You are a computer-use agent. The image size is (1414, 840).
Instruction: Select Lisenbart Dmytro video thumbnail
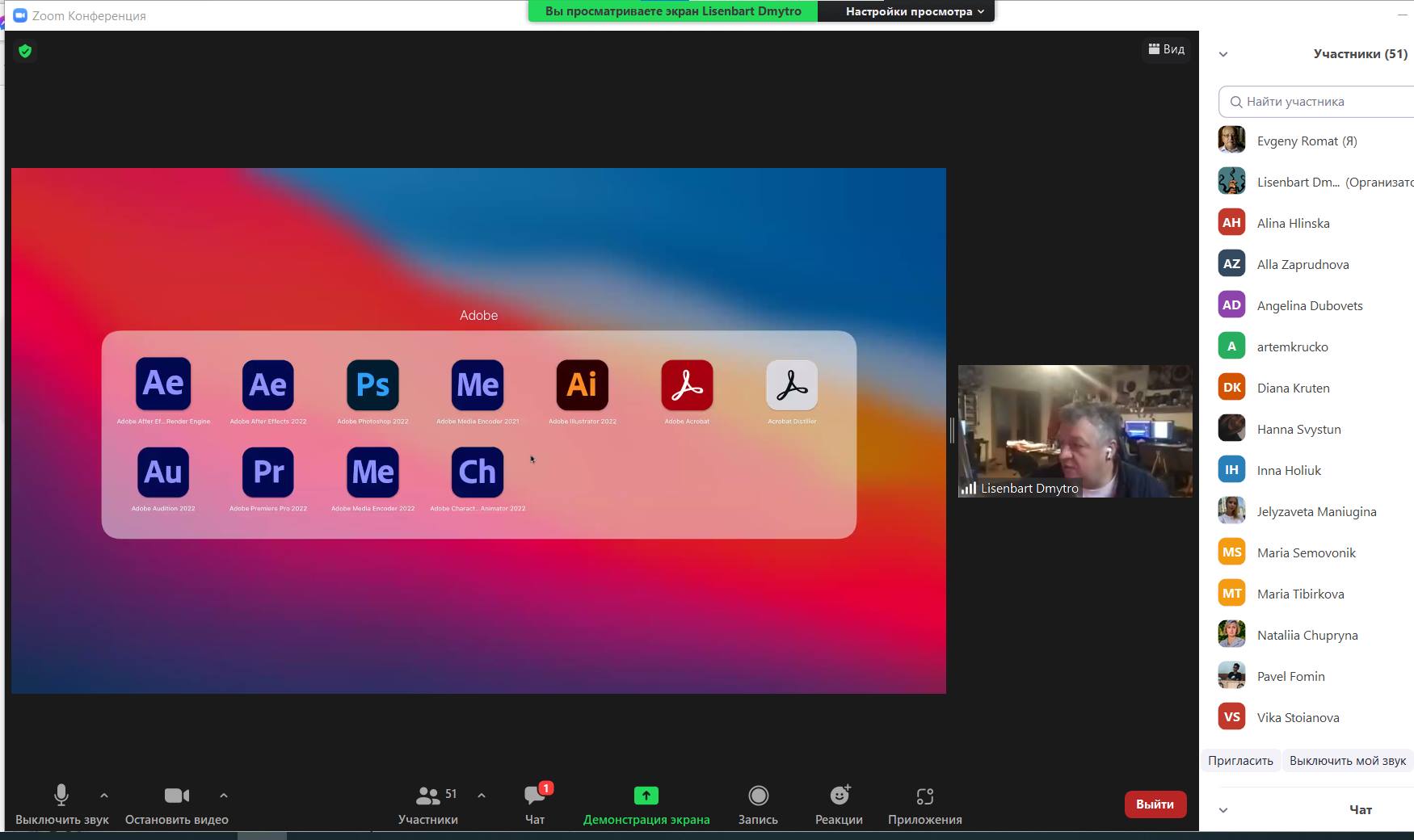tap(1075, 430)
